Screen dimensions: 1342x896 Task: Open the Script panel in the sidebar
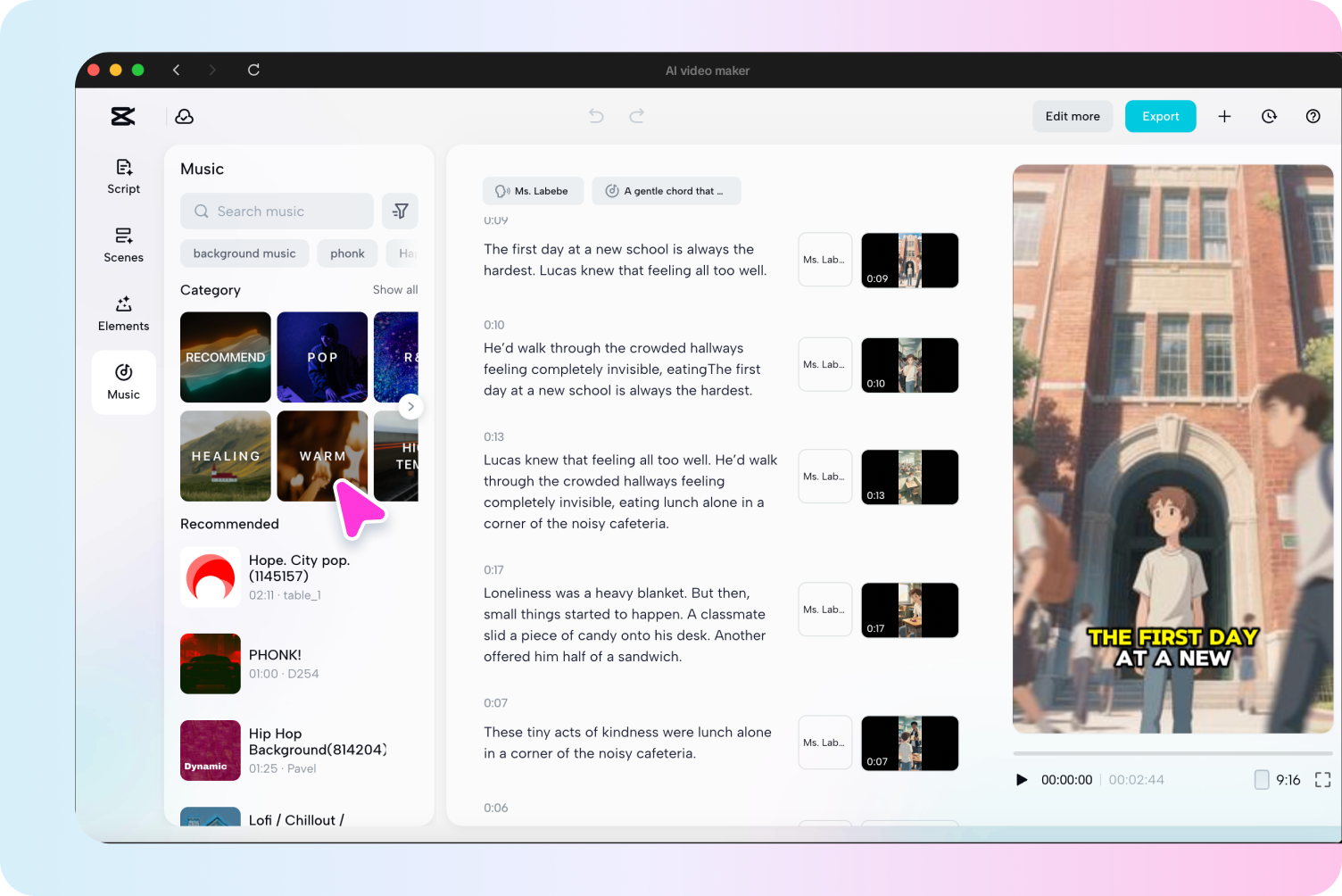[x=123, y=176]
